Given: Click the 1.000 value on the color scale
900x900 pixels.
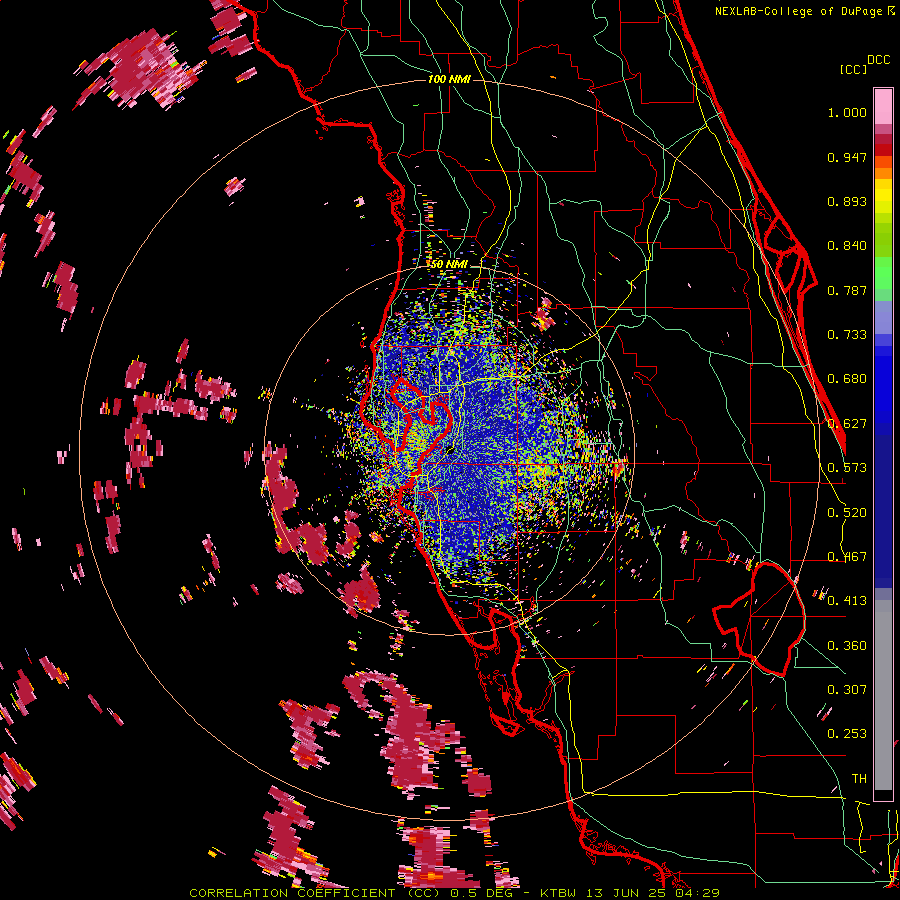Looking at the screenshot, I should (x=847, y=112).
